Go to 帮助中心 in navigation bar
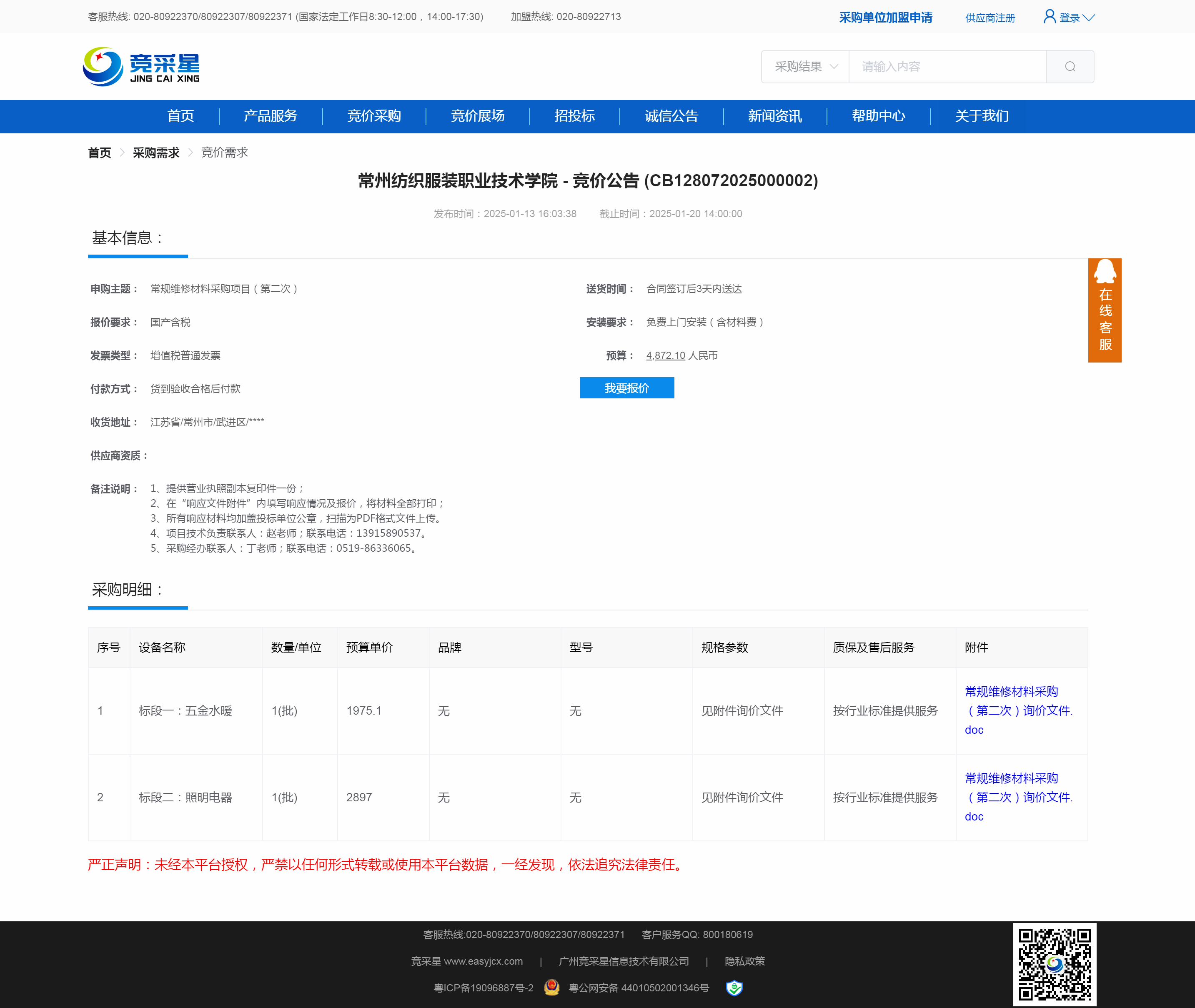This screenshot has height=1008, width=1195. click(x=878, y=116)
